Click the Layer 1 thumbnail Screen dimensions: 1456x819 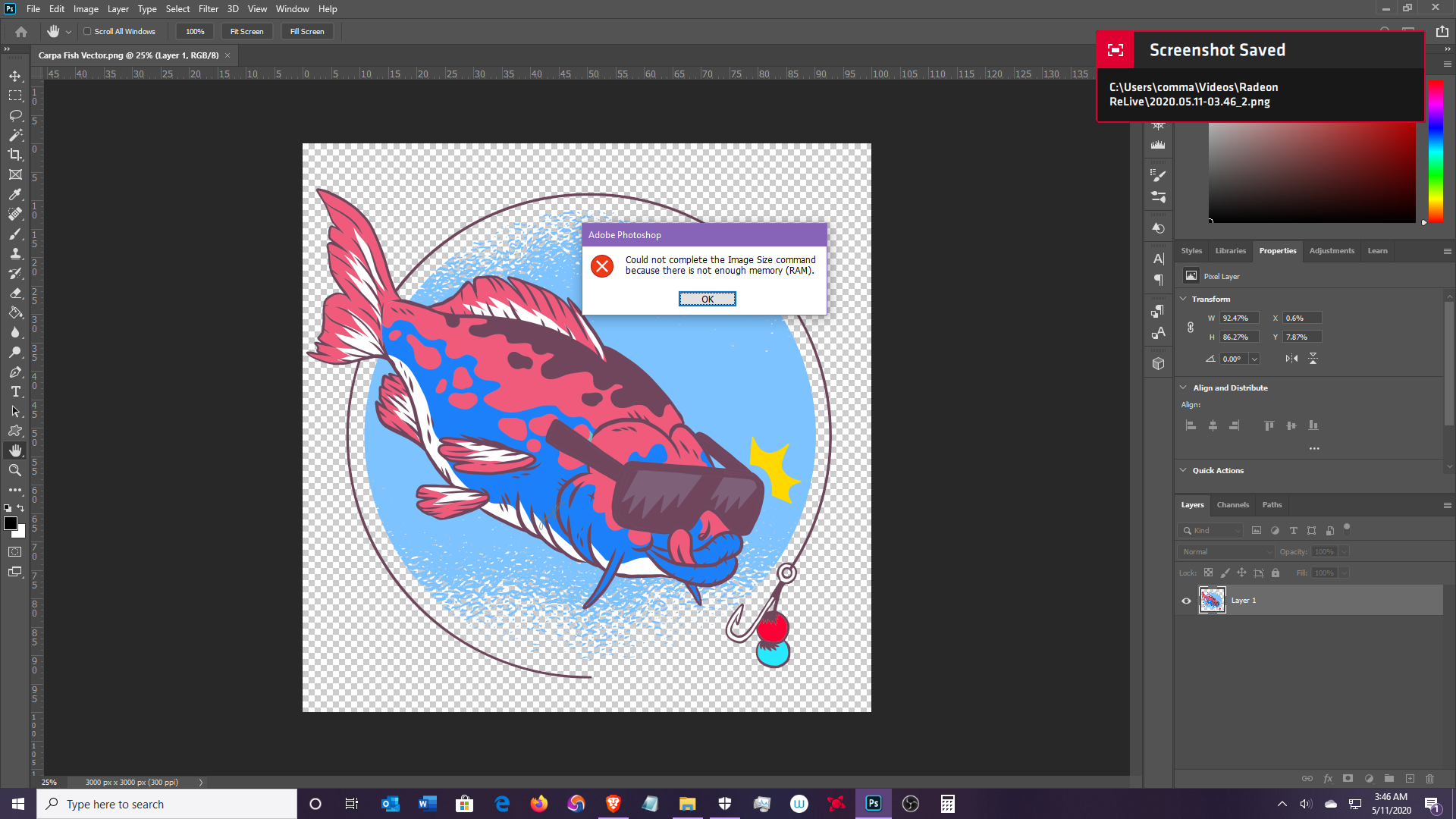tap(1212, 601)
